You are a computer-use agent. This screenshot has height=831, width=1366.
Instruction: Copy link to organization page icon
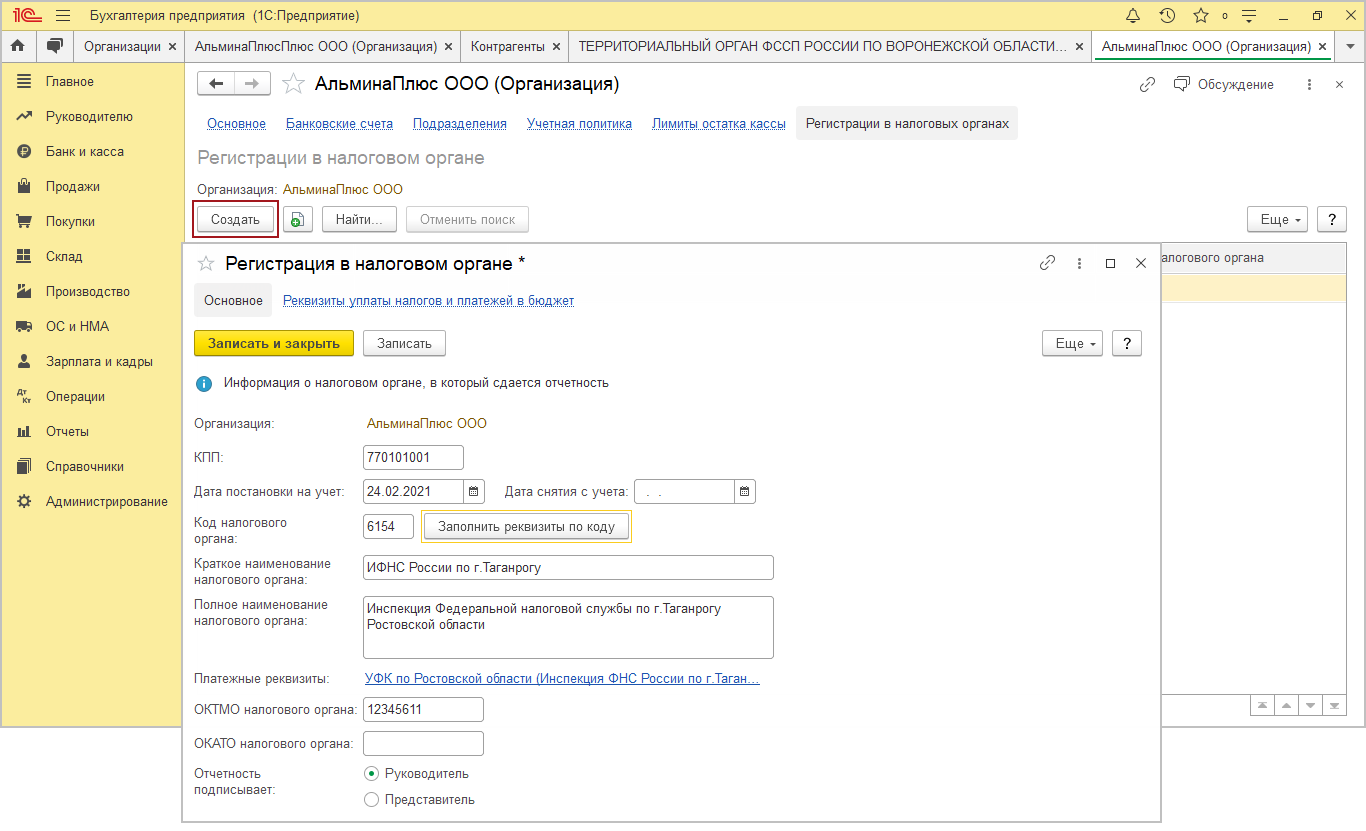(x=1148, y=85)
